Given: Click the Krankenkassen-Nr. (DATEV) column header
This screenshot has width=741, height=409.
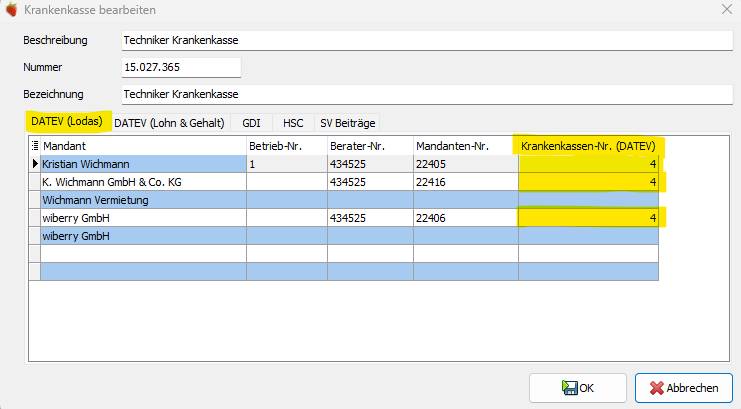Looking at the screenshot, I should pos(588,146).
